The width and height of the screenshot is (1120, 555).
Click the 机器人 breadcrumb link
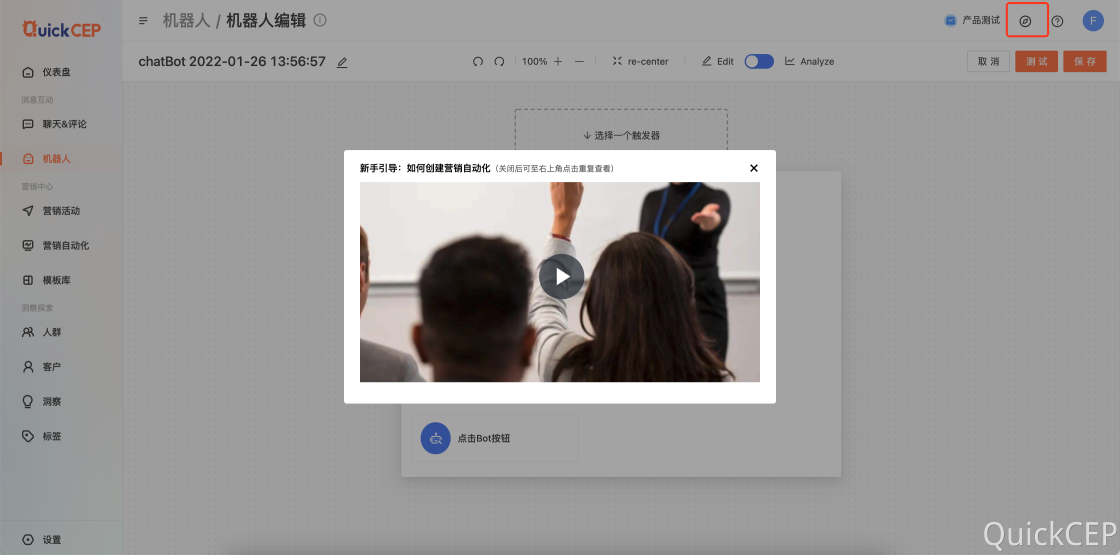click(x=186, y=21)
